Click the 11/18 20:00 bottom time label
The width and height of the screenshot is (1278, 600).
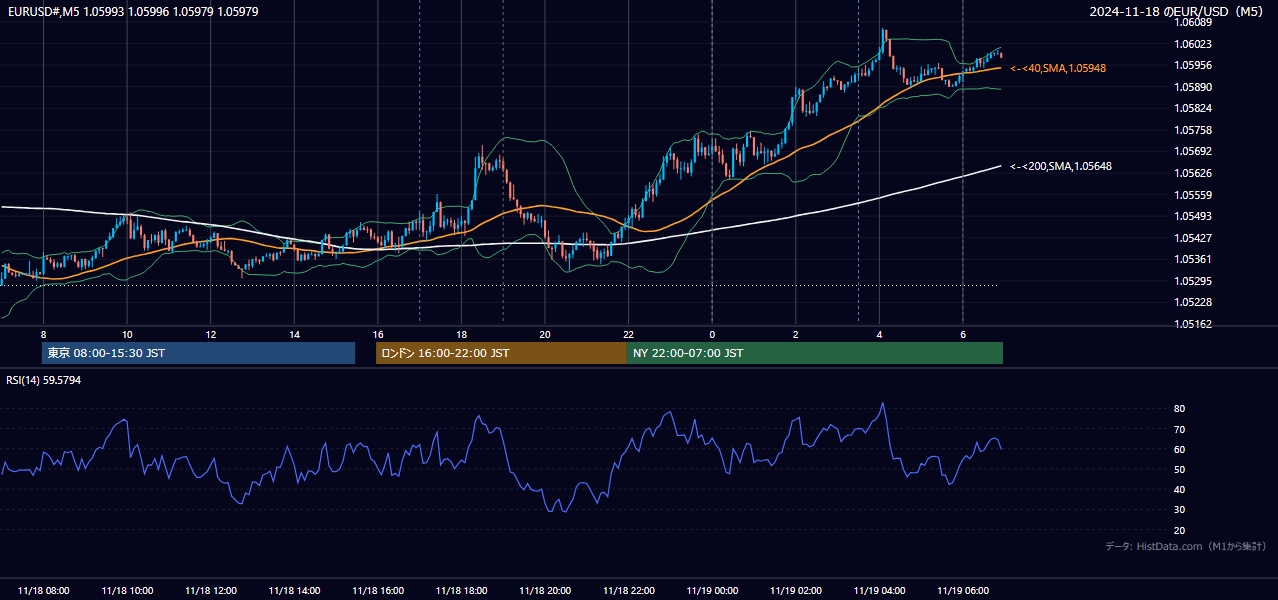545,591
